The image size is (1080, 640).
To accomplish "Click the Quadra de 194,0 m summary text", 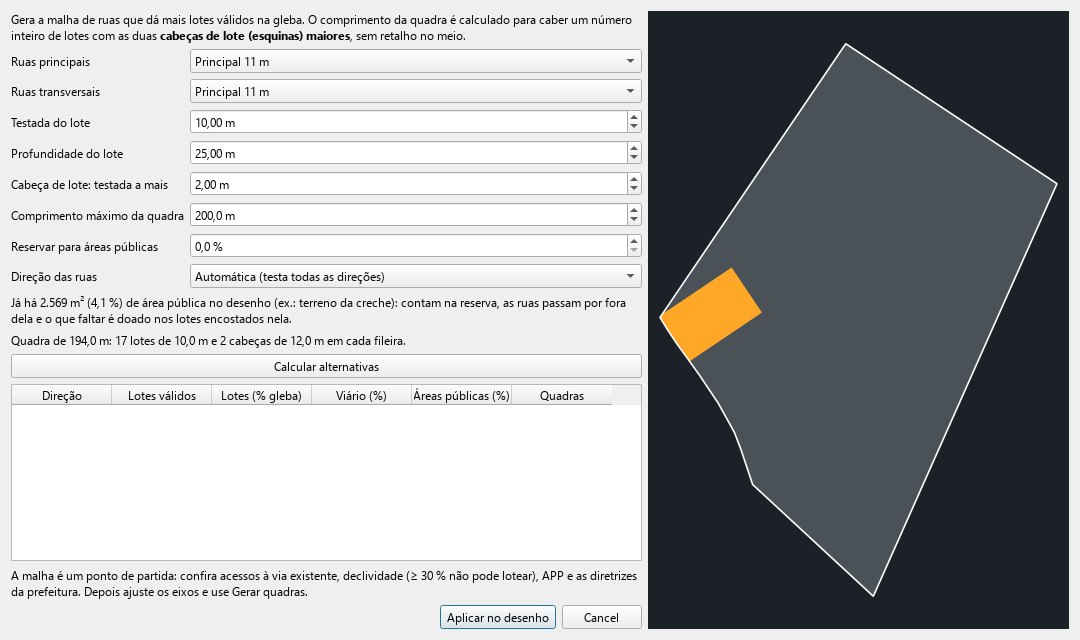I will pyautogui.click(x=208, y=340).
